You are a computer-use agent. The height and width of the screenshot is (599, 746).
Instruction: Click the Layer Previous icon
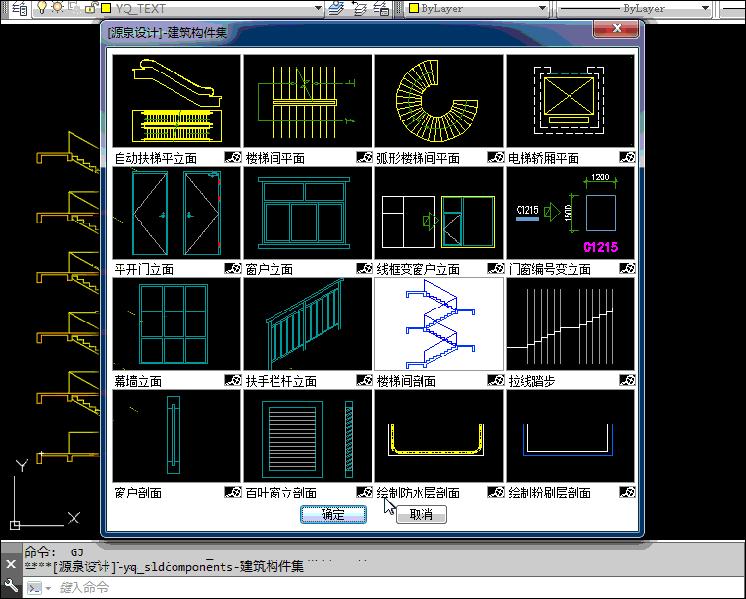[x=359, y=8]
